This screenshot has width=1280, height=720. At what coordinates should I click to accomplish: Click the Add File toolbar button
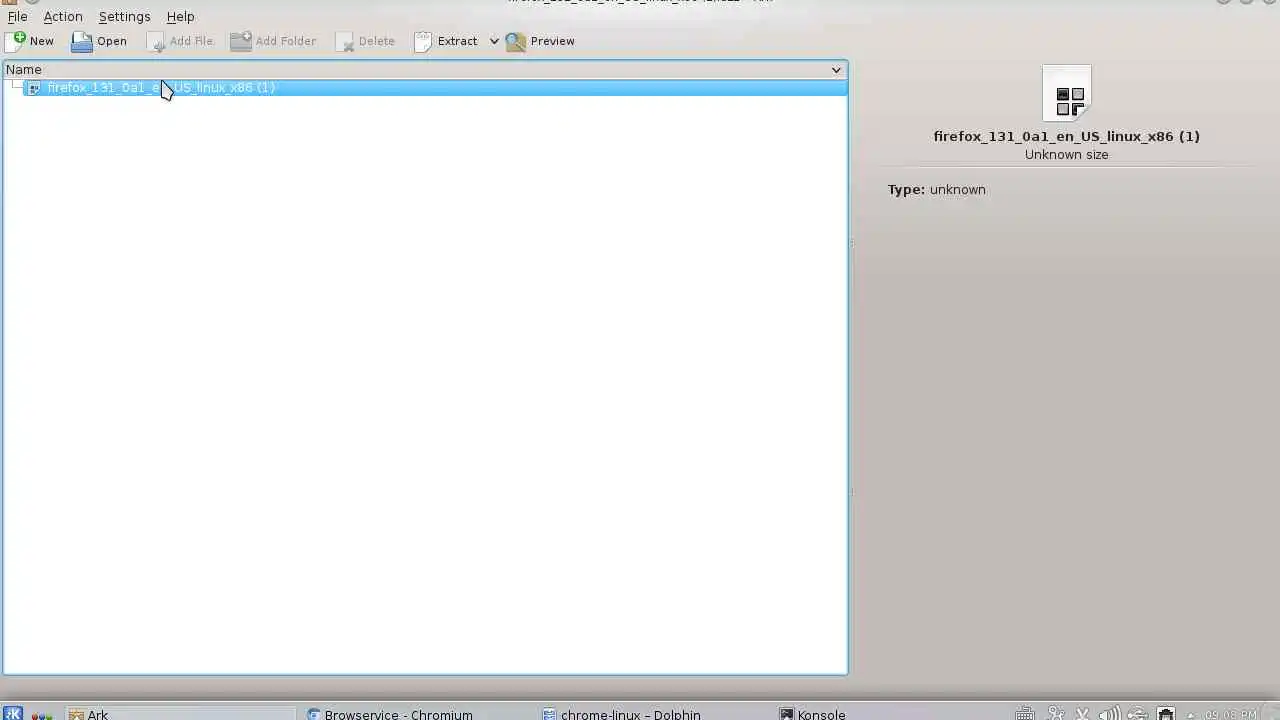tap(180, 41)
